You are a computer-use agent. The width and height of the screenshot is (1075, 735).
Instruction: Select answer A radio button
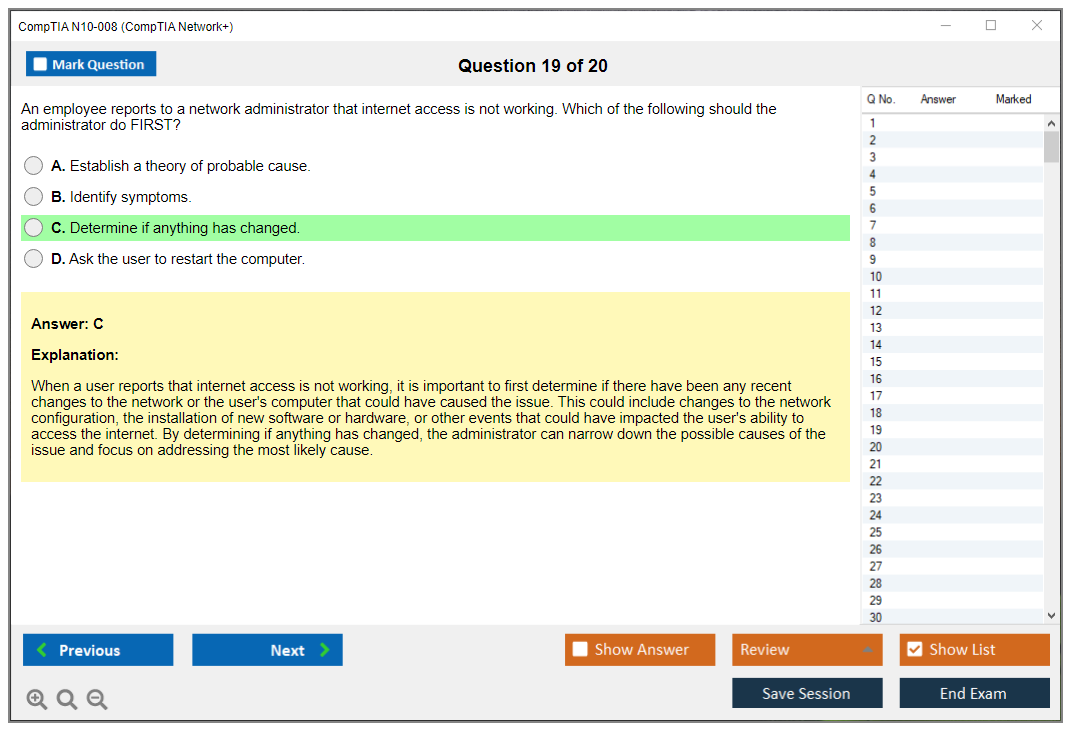(34, 166)
